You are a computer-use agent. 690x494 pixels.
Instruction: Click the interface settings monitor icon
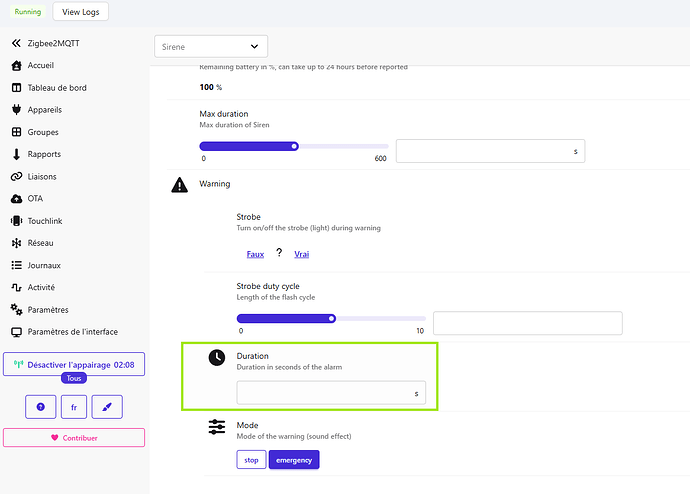pyautogui.click(x=16, y=332)
